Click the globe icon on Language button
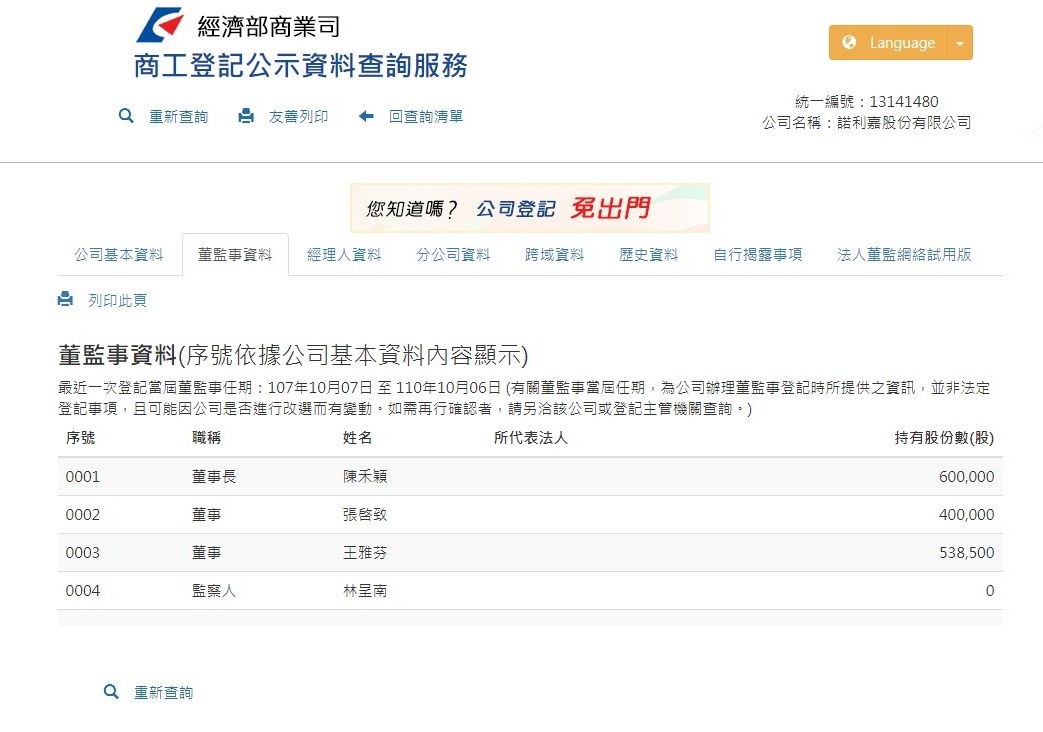1043x732 pixels. click(849, 42)
